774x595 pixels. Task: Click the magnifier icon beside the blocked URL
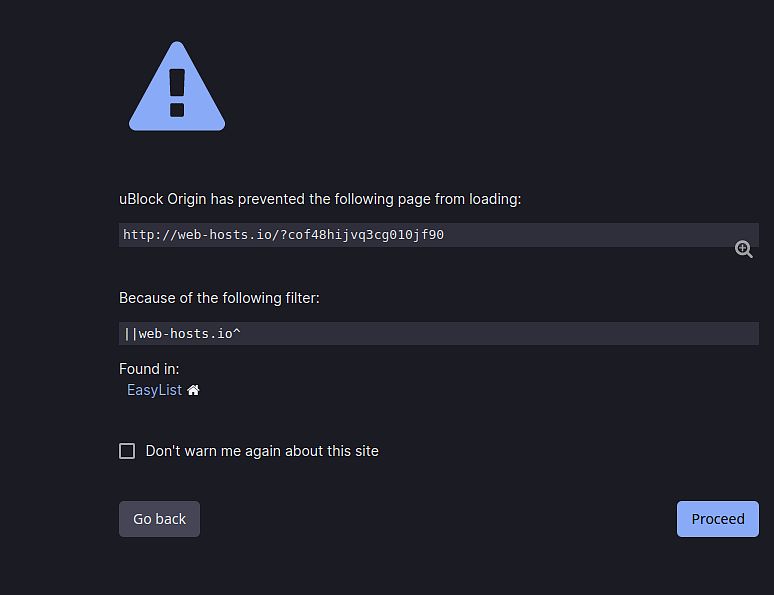[x=744, y=250]
